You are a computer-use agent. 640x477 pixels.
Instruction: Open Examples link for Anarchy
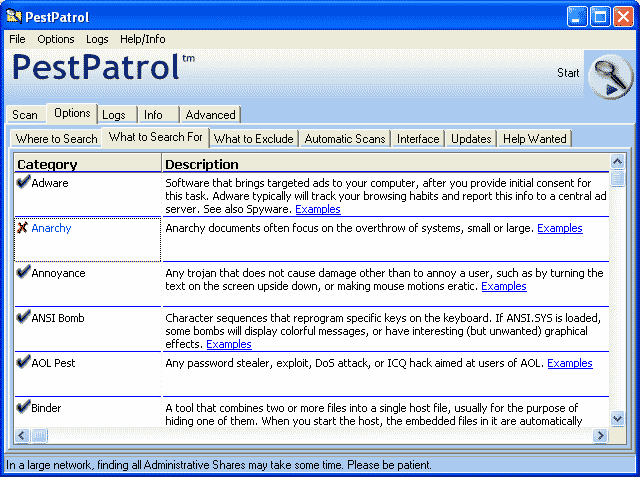coord(560,228)
